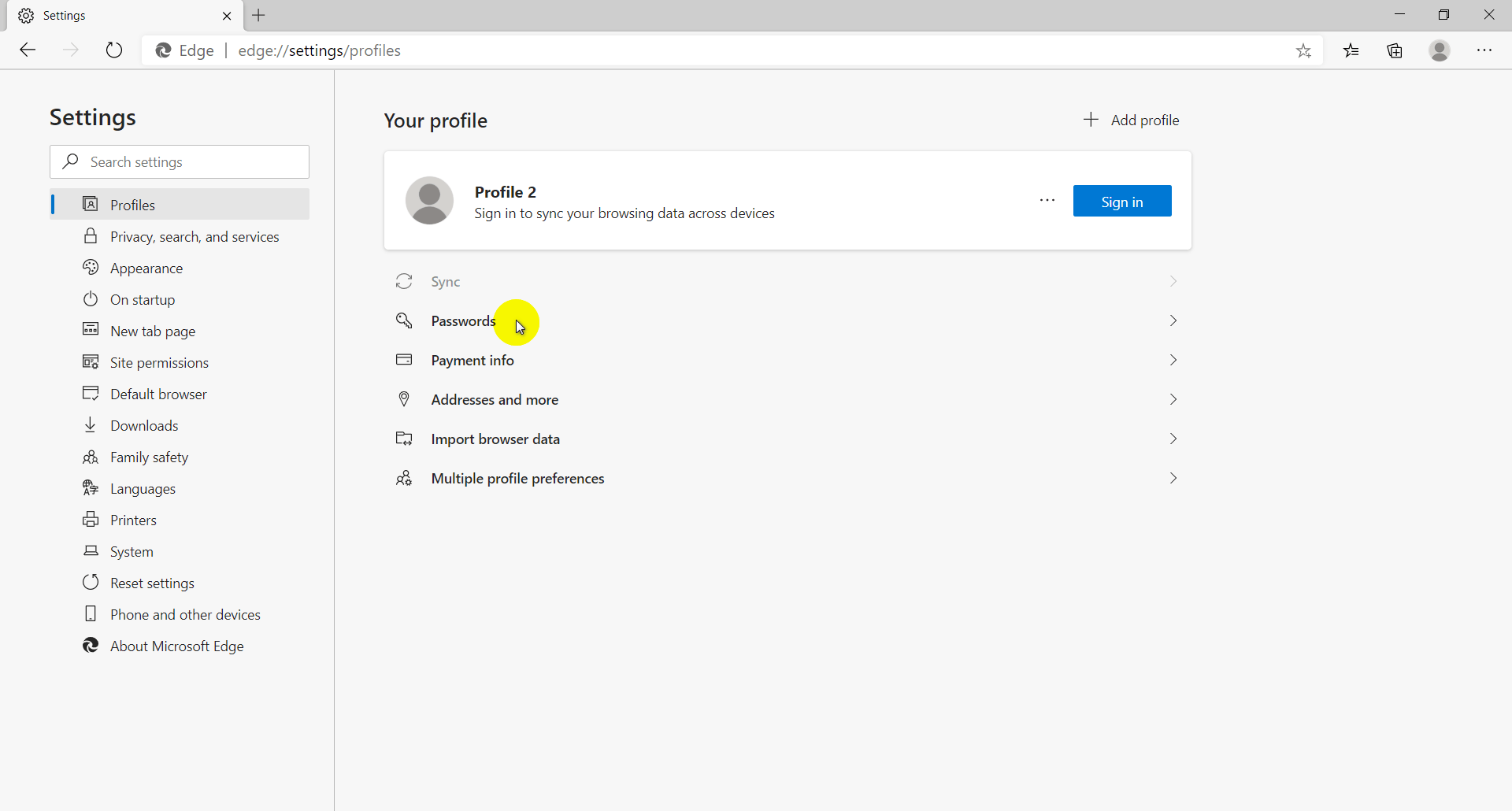Open the browser settings menu

point(1485,50)
